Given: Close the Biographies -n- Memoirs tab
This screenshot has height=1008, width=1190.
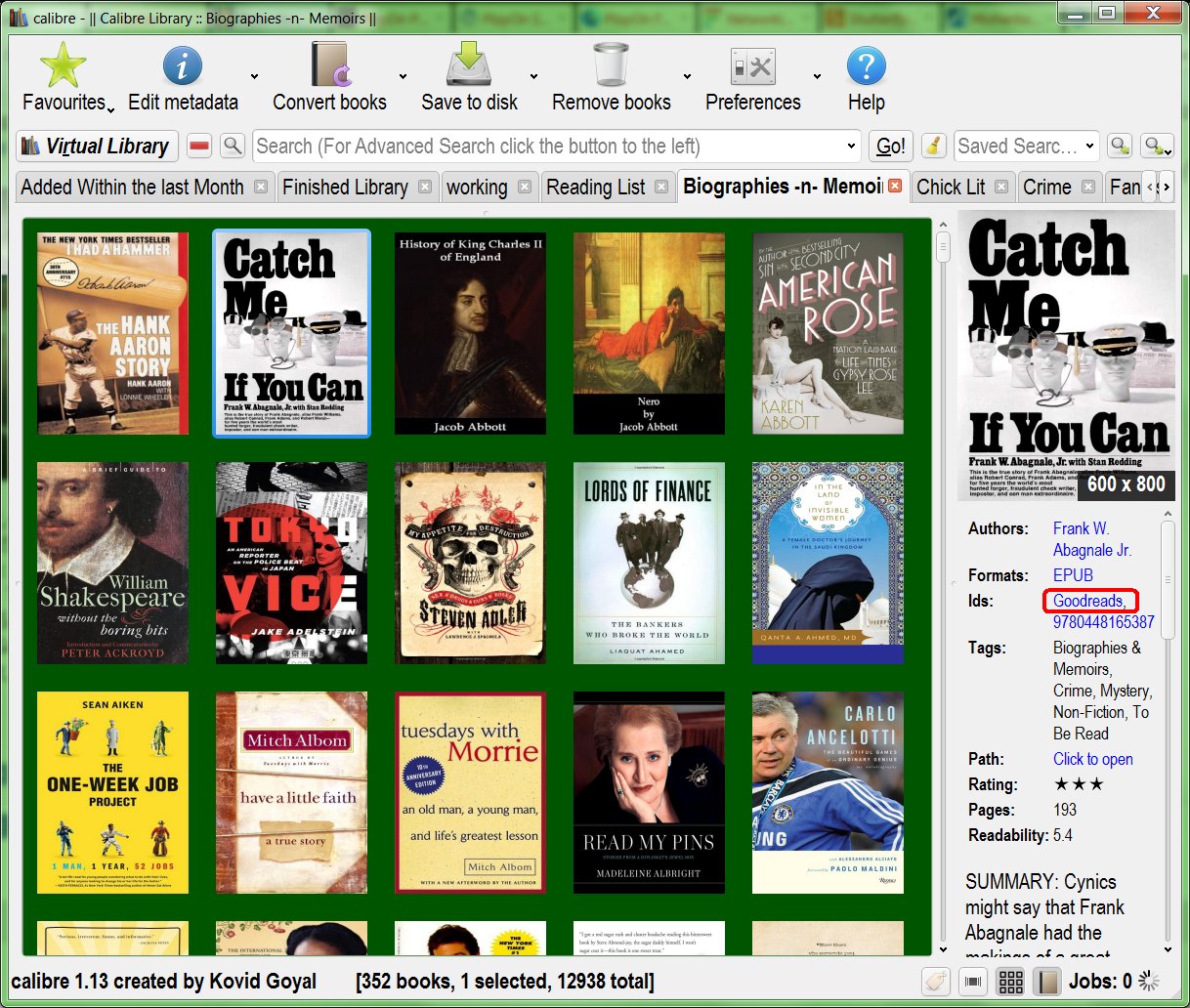Looking at the screenshot, I should point(894,186).
